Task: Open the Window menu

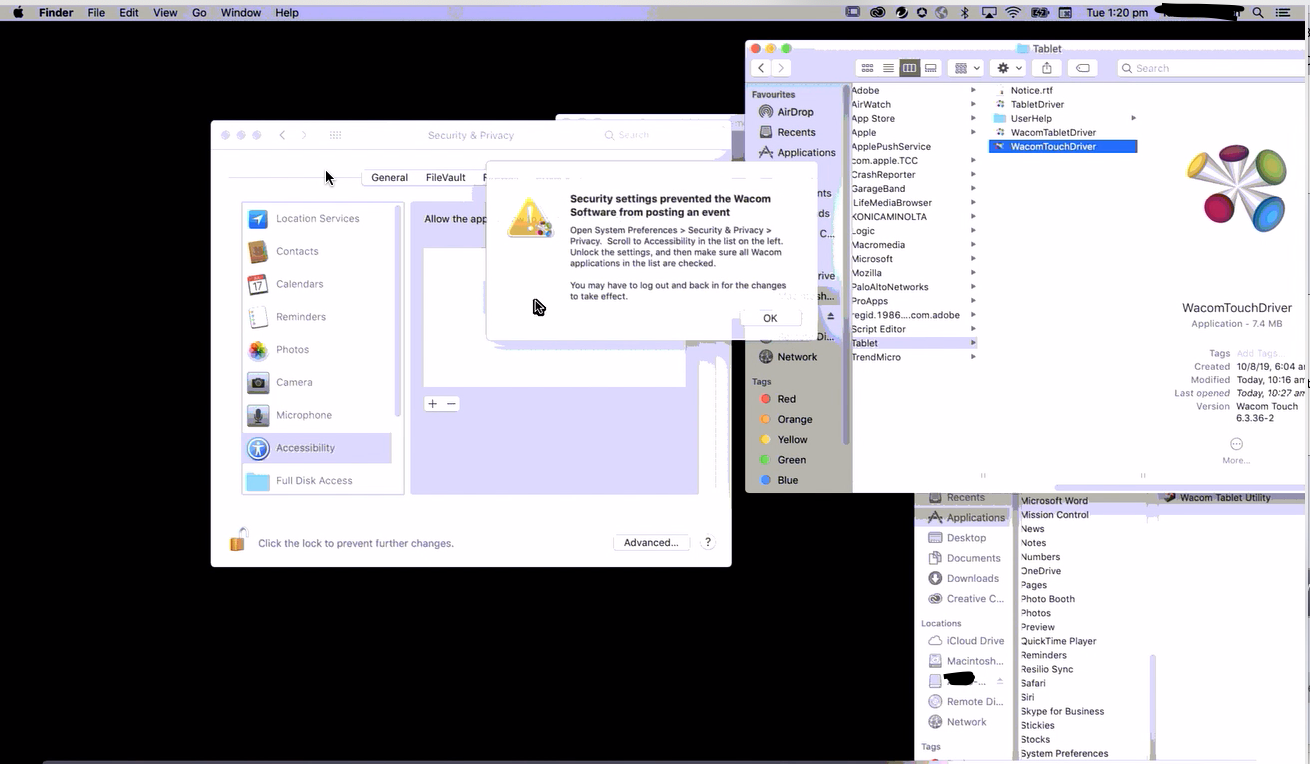Action: [x=240, y=12]
